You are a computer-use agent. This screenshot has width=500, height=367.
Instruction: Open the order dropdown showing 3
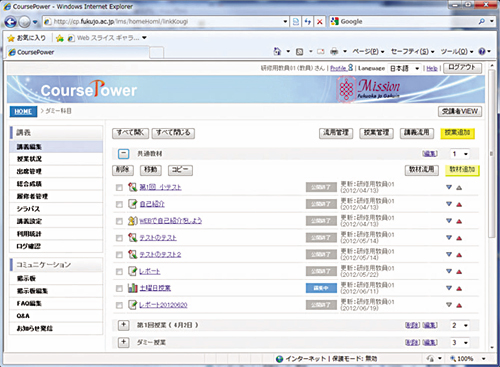[460, 342]
